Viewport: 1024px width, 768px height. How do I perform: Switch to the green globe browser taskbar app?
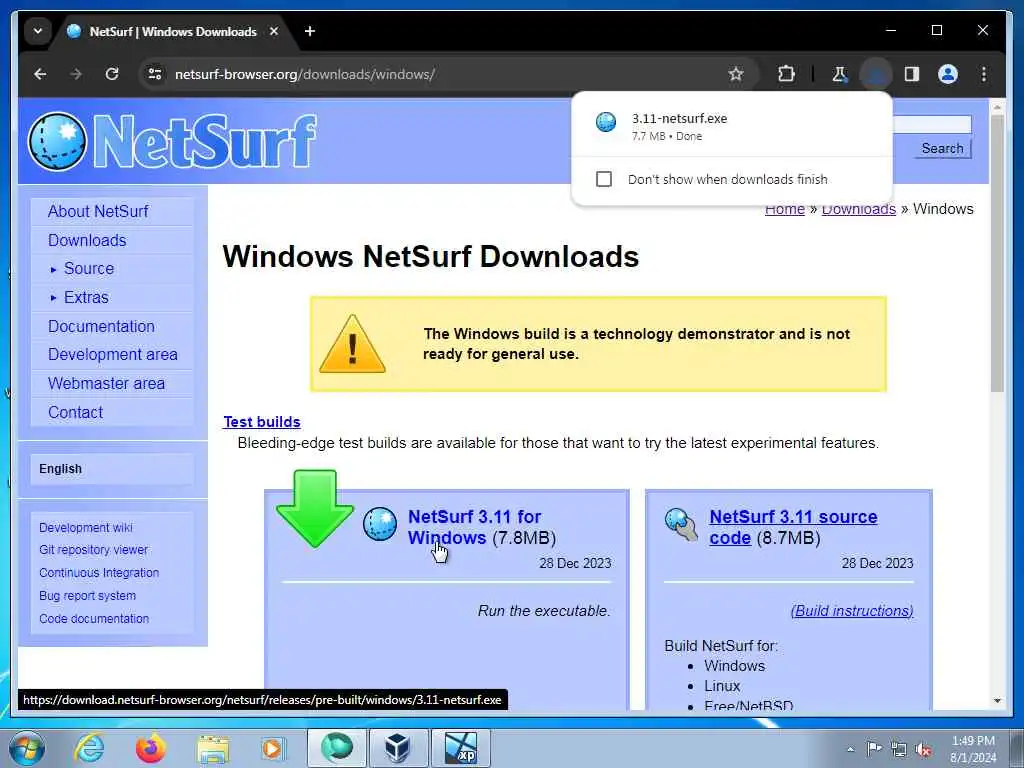[337, 748]
